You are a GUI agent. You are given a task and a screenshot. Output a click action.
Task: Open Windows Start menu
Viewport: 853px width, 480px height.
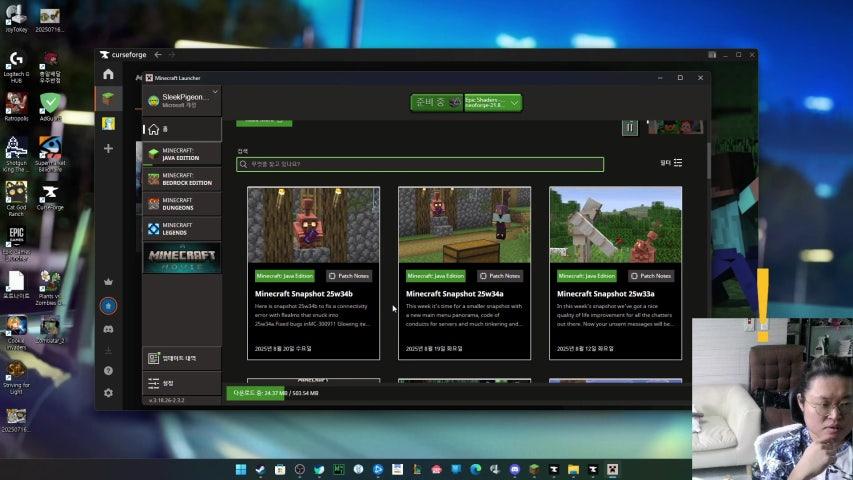tap(241, 469)
